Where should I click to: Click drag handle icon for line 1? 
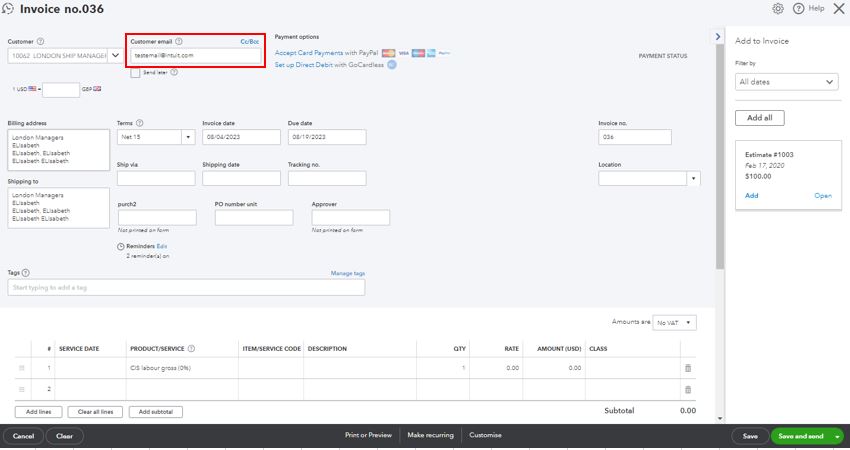(x=22, y=368)
